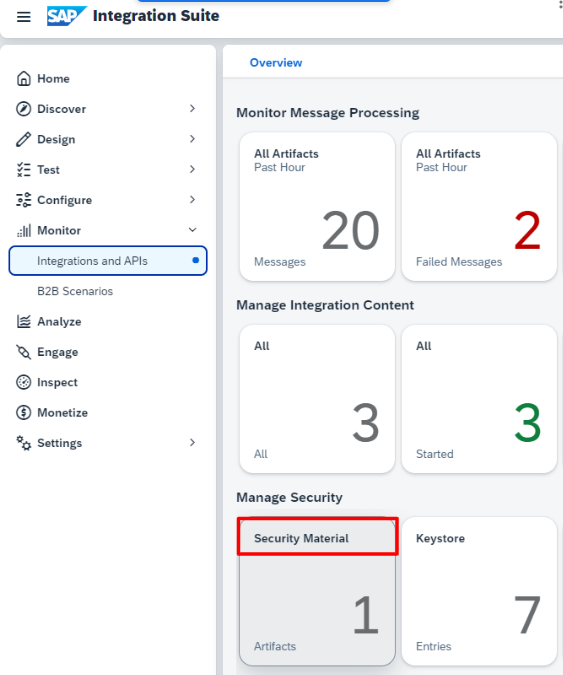Screen dimensions: 563x675
Task: Click the SAP logo
Action: (66, 16)
